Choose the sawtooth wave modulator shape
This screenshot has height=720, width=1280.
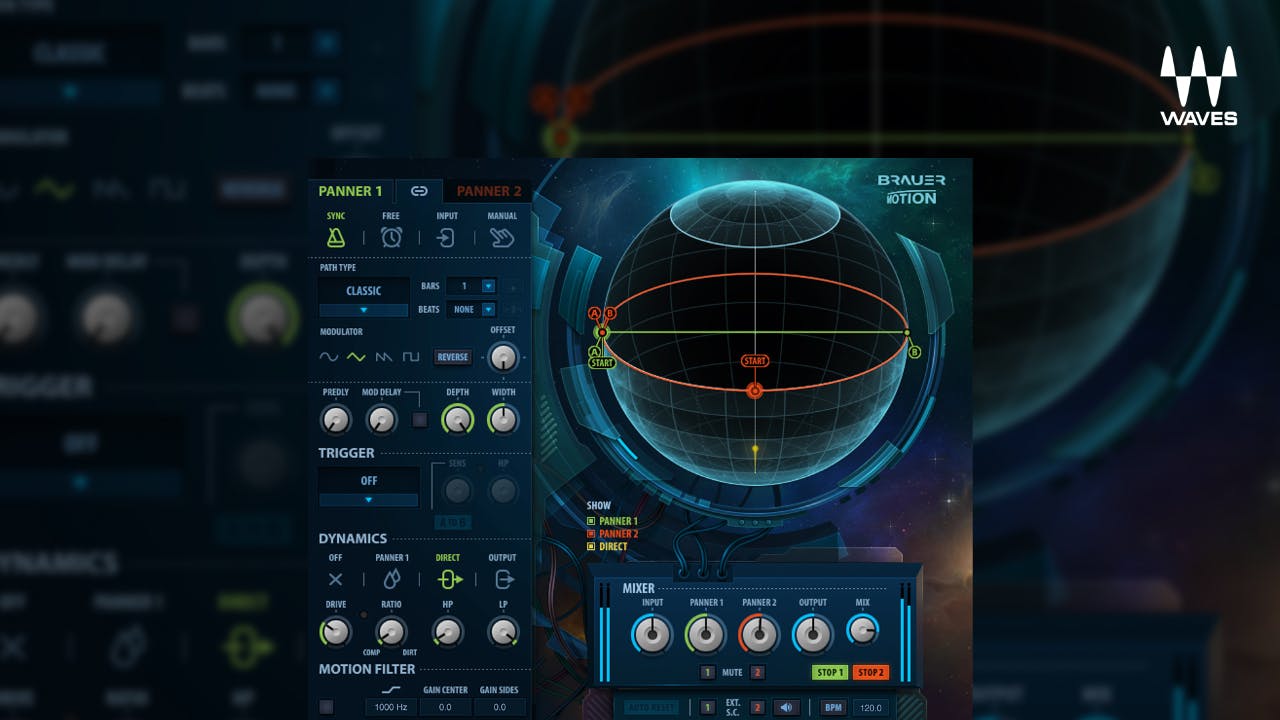pyautogui.click(x=384, y=357)
